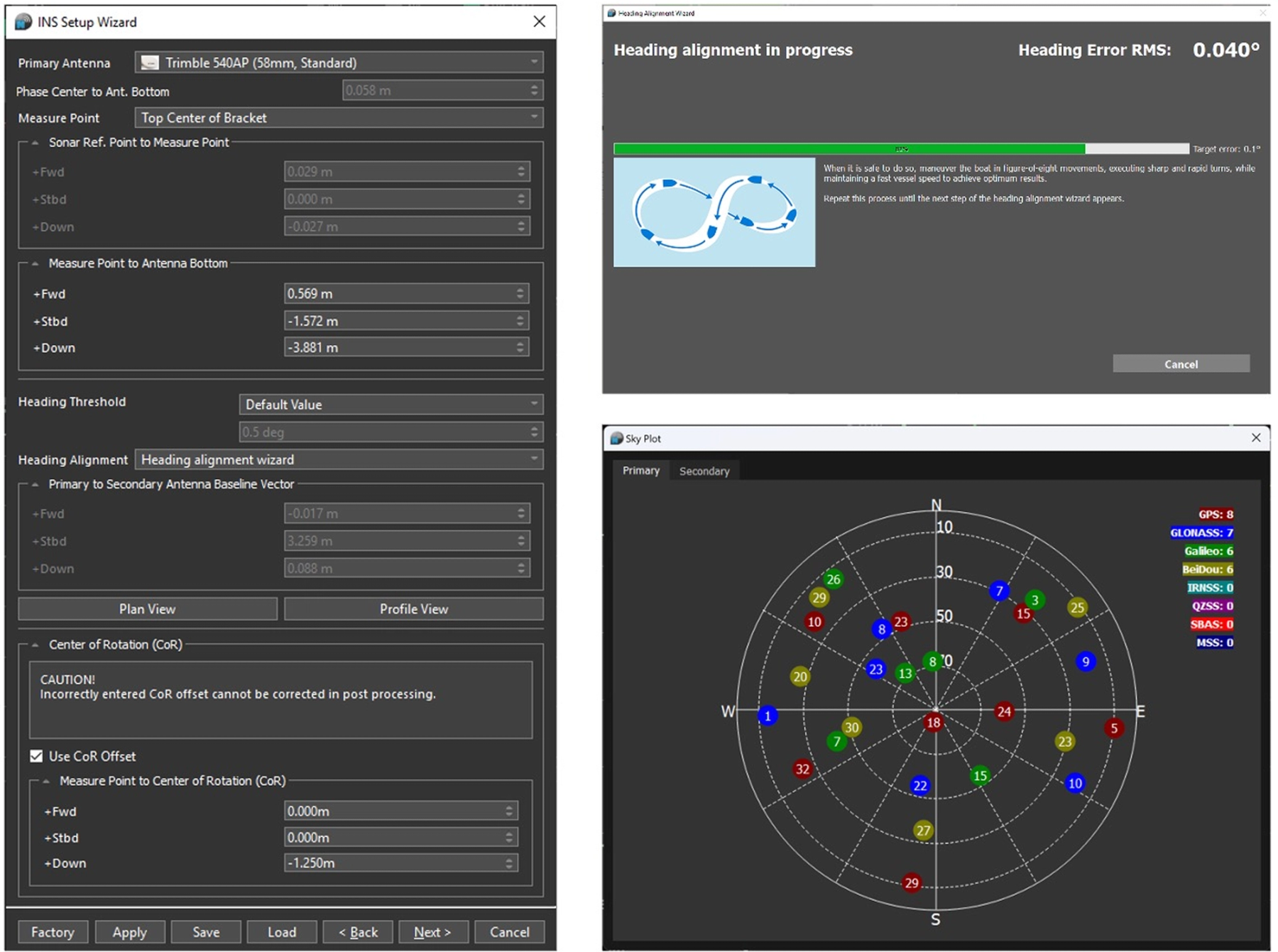Click the Trimble antenna icon in Primary Antenna
The image size is (1278, 952).
(149, 62)
